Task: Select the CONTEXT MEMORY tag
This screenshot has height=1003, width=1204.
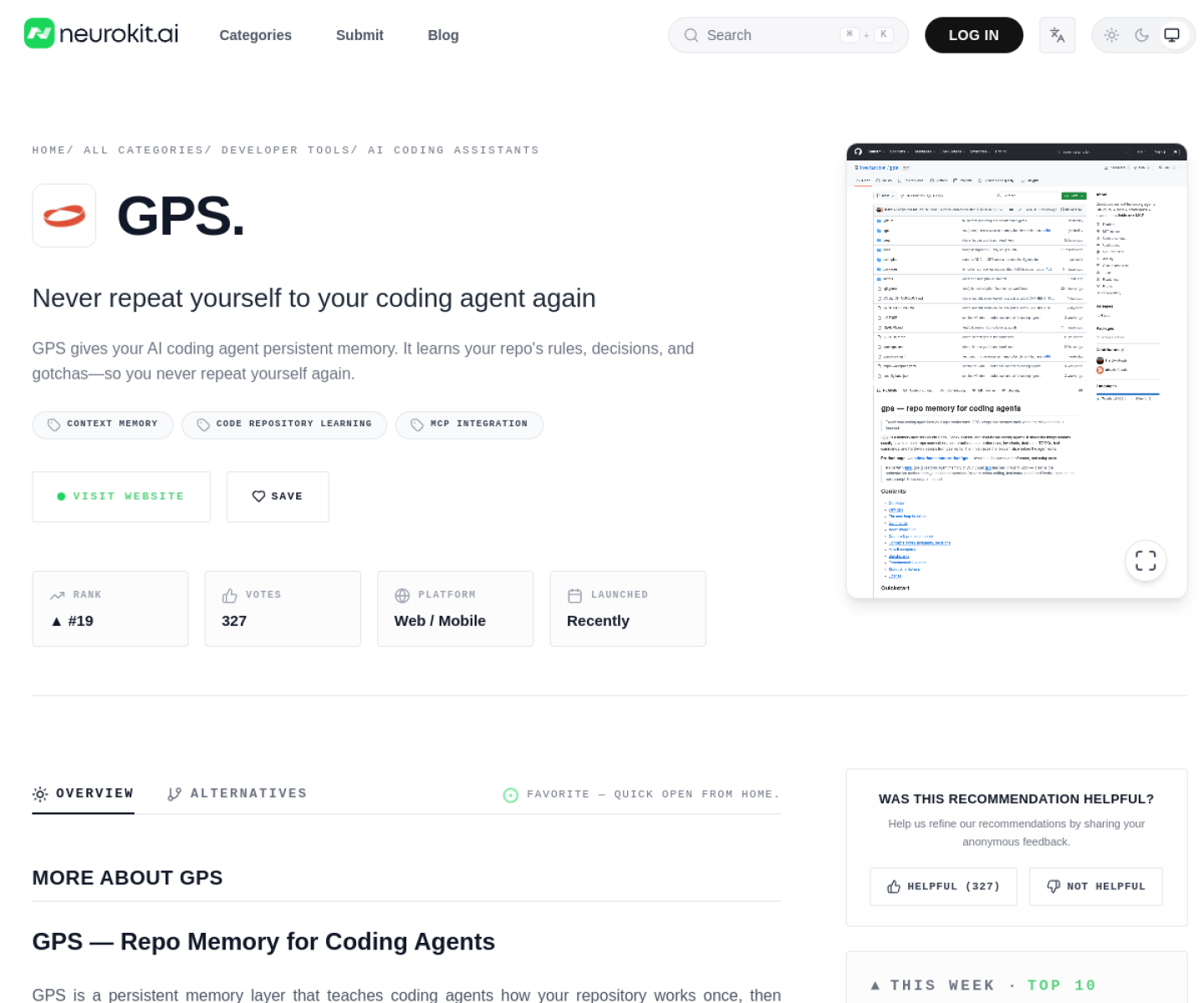Action: [103, 425]
